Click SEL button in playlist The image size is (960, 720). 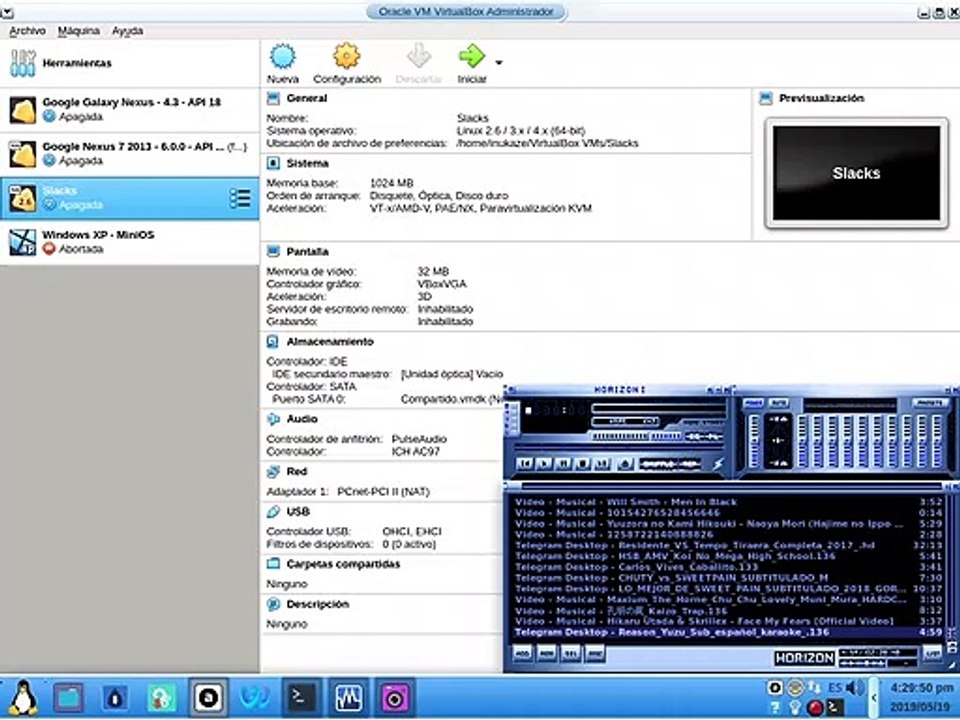click(x=571, y=654)
